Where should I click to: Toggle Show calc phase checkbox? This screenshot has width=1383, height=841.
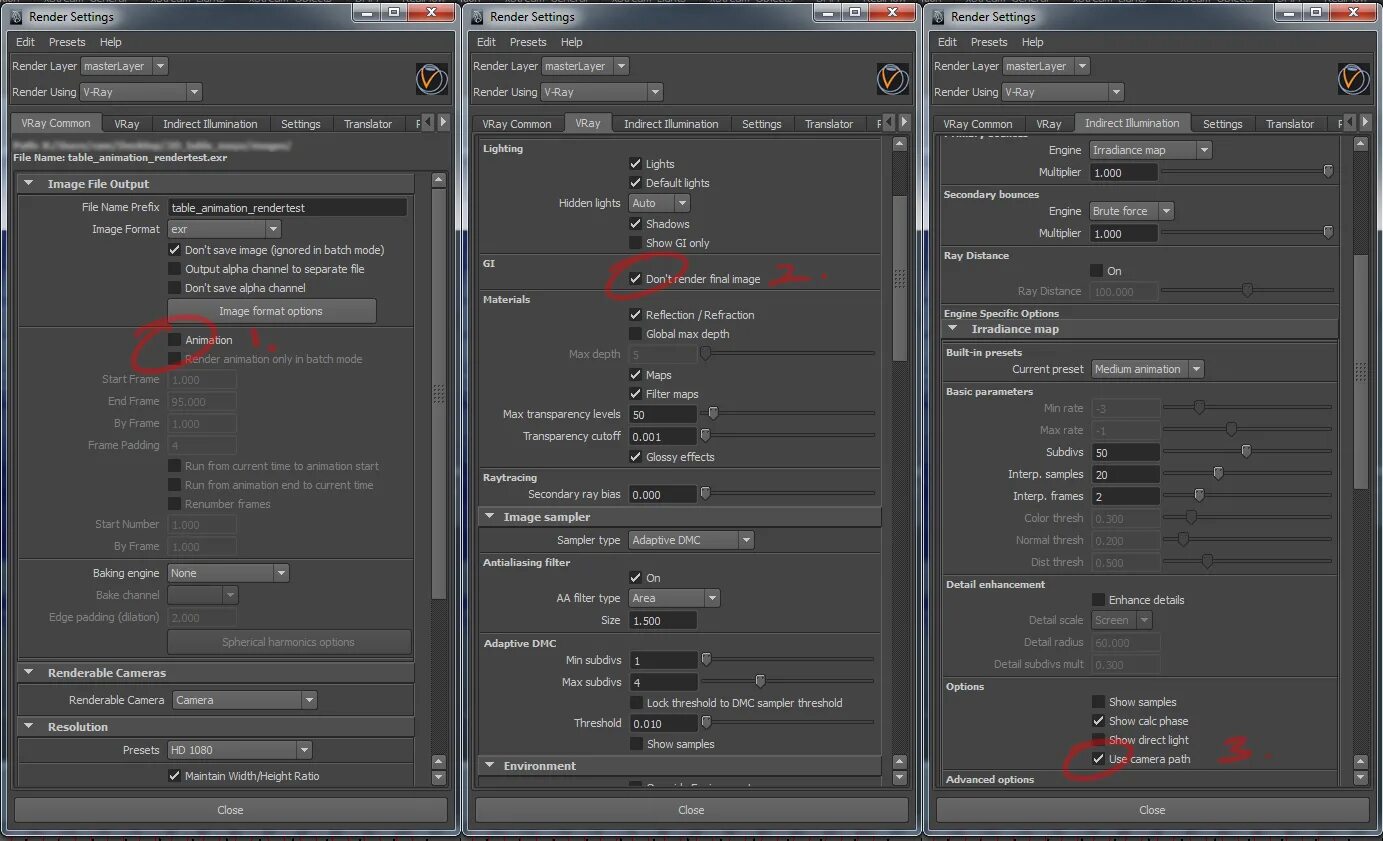click(1098, 721)
